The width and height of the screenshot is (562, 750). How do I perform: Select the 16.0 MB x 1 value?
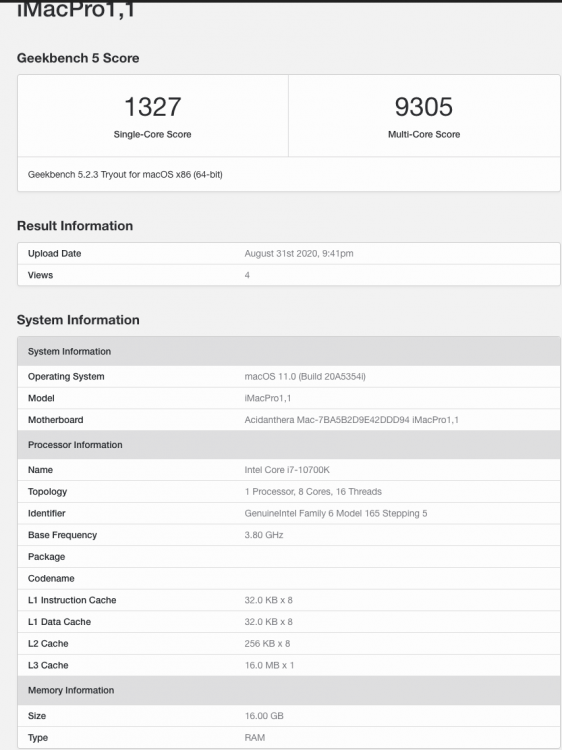pyautogui.click(x=269, y=665)
